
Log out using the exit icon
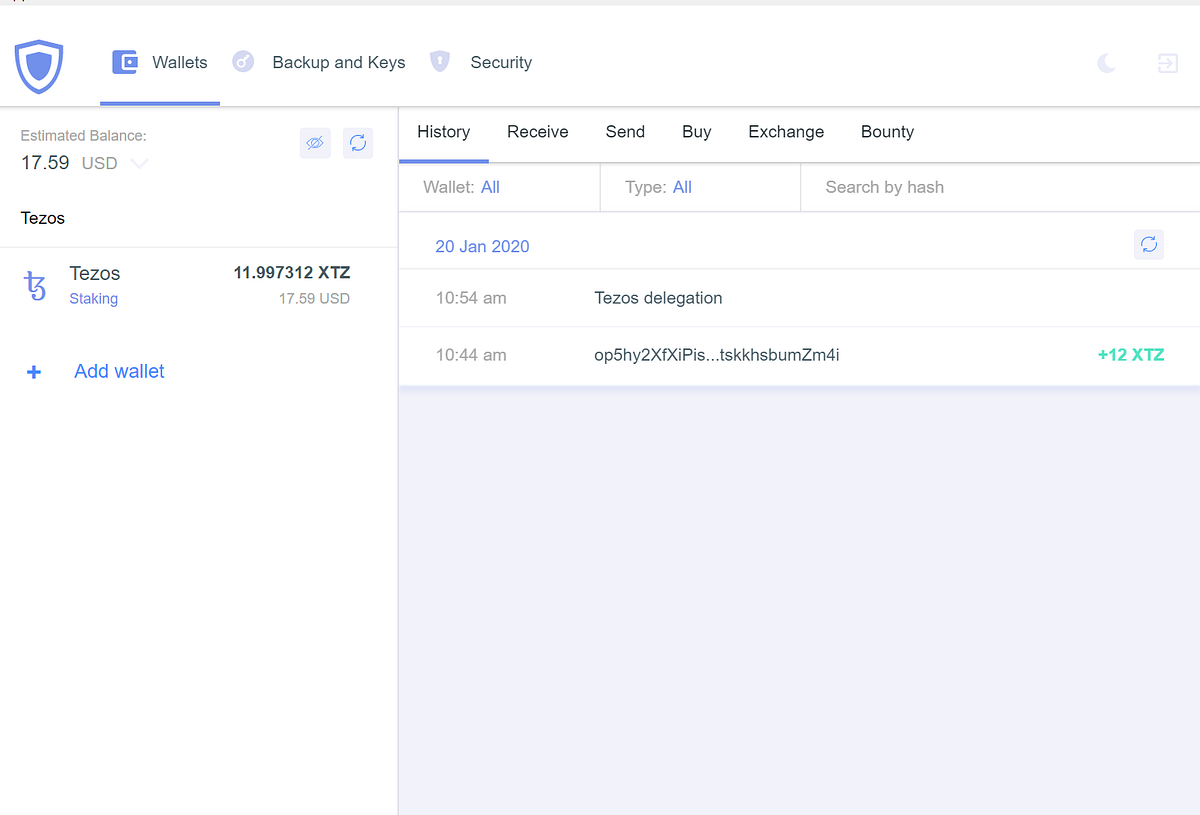(x=1167, y=63)
